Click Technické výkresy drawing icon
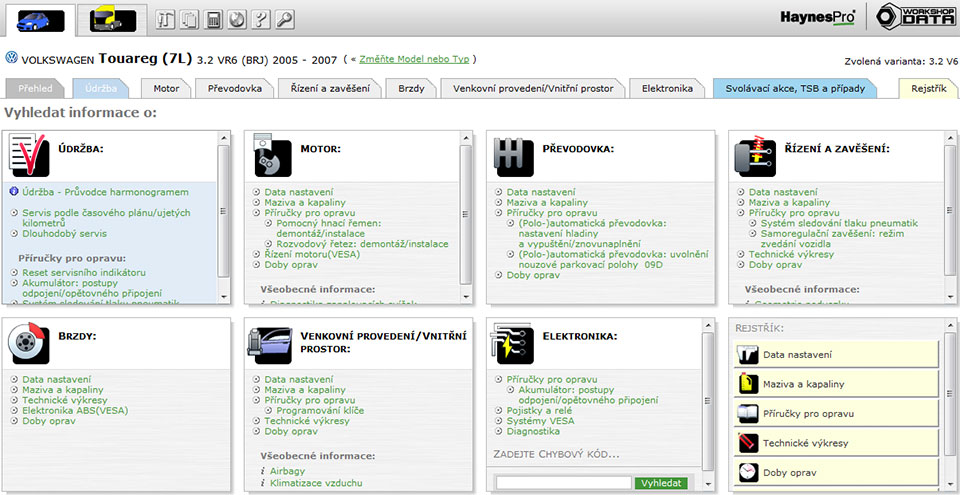 click(748, 443)
